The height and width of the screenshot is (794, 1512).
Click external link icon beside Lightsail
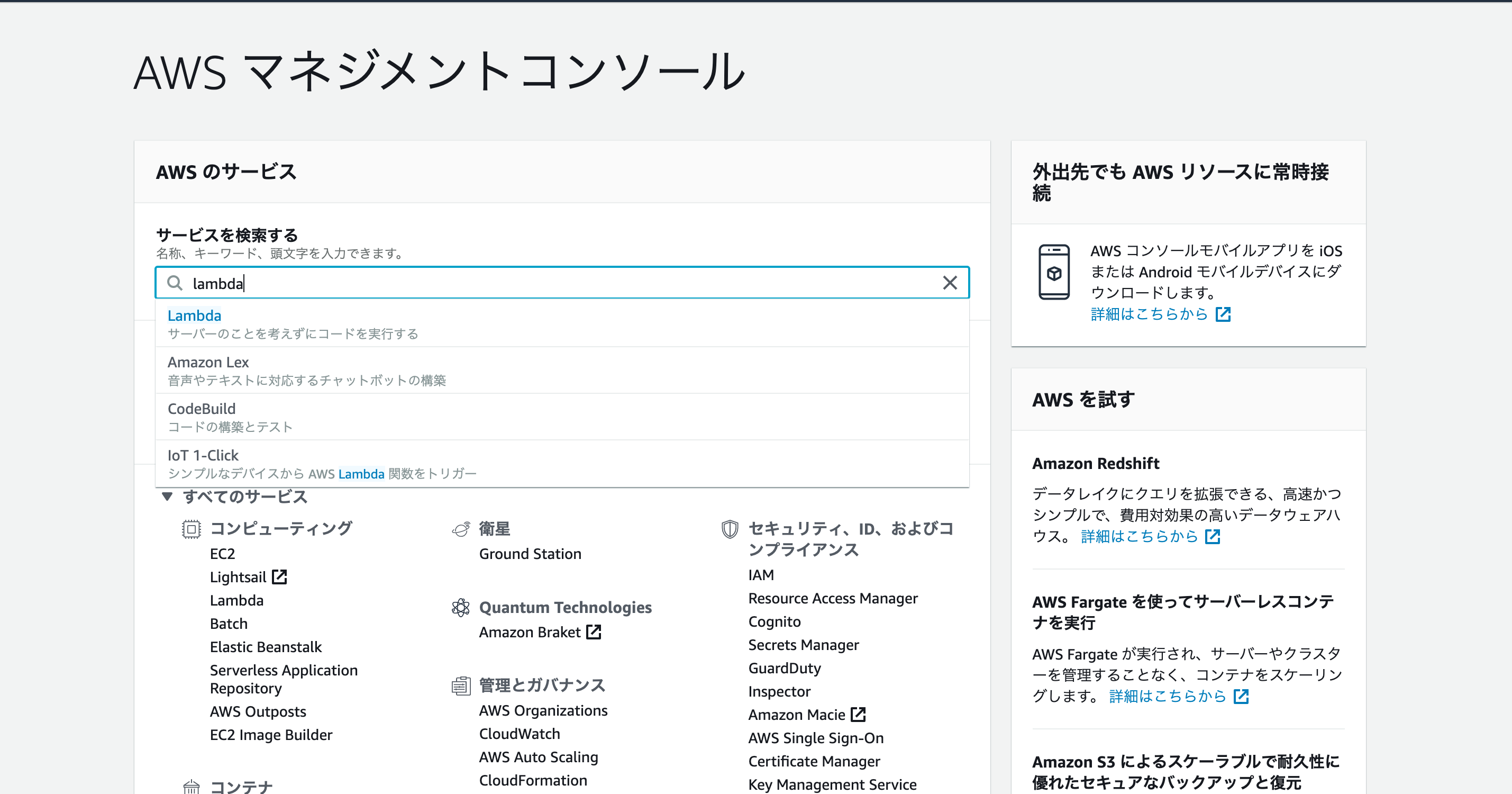point(279,576)
